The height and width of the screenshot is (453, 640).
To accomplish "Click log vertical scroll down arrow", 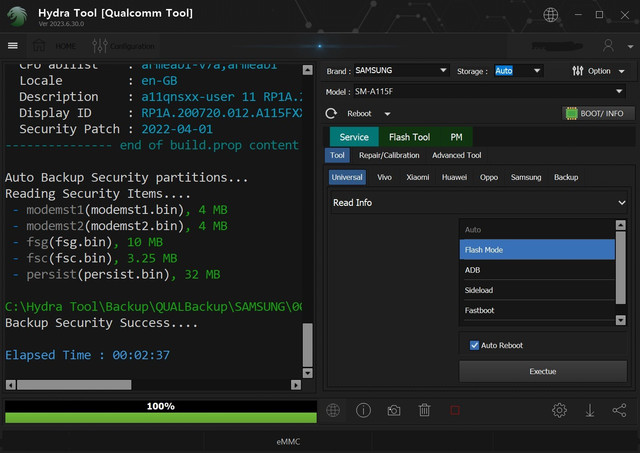I will [x=308, y=373].
